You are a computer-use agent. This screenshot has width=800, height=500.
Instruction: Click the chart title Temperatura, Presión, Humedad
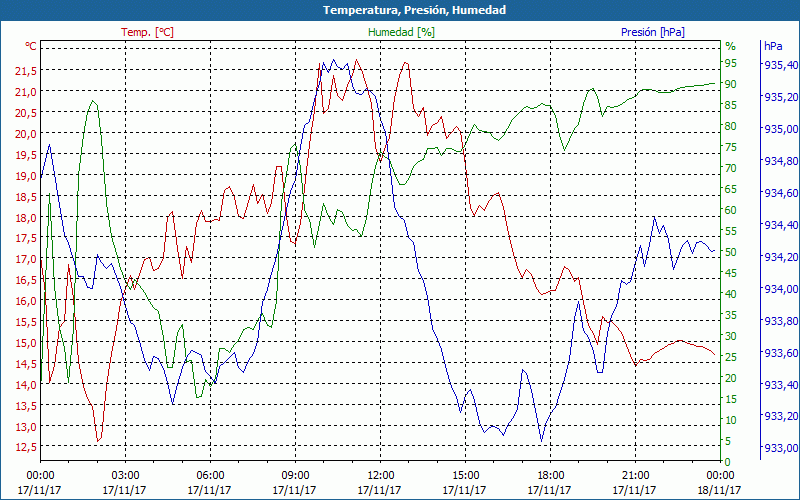pyautogui.click(x=414, y=10)
